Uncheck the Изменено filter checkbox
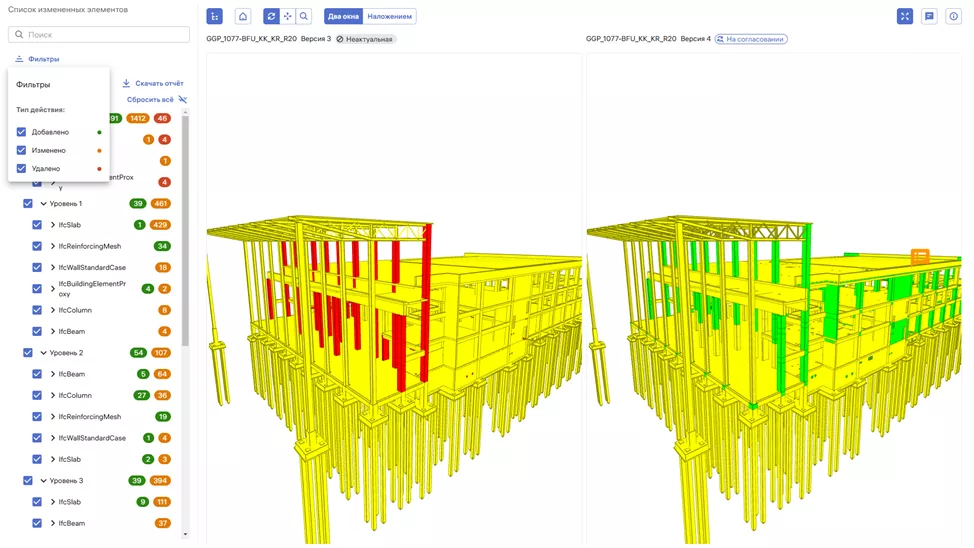 click(x=22, y=150)
